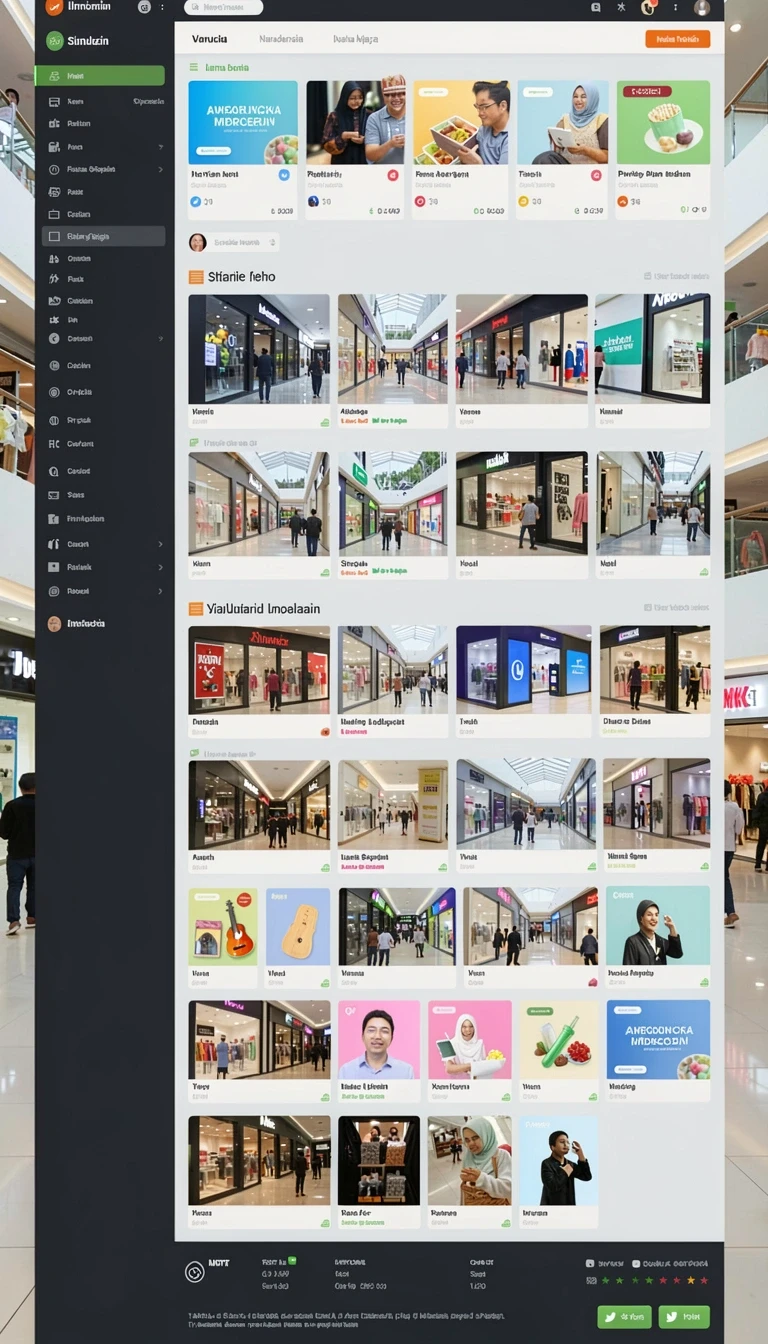768x1344 pixels.
Task: Open the man drinking on blue card
Action: pos(558,1172)
